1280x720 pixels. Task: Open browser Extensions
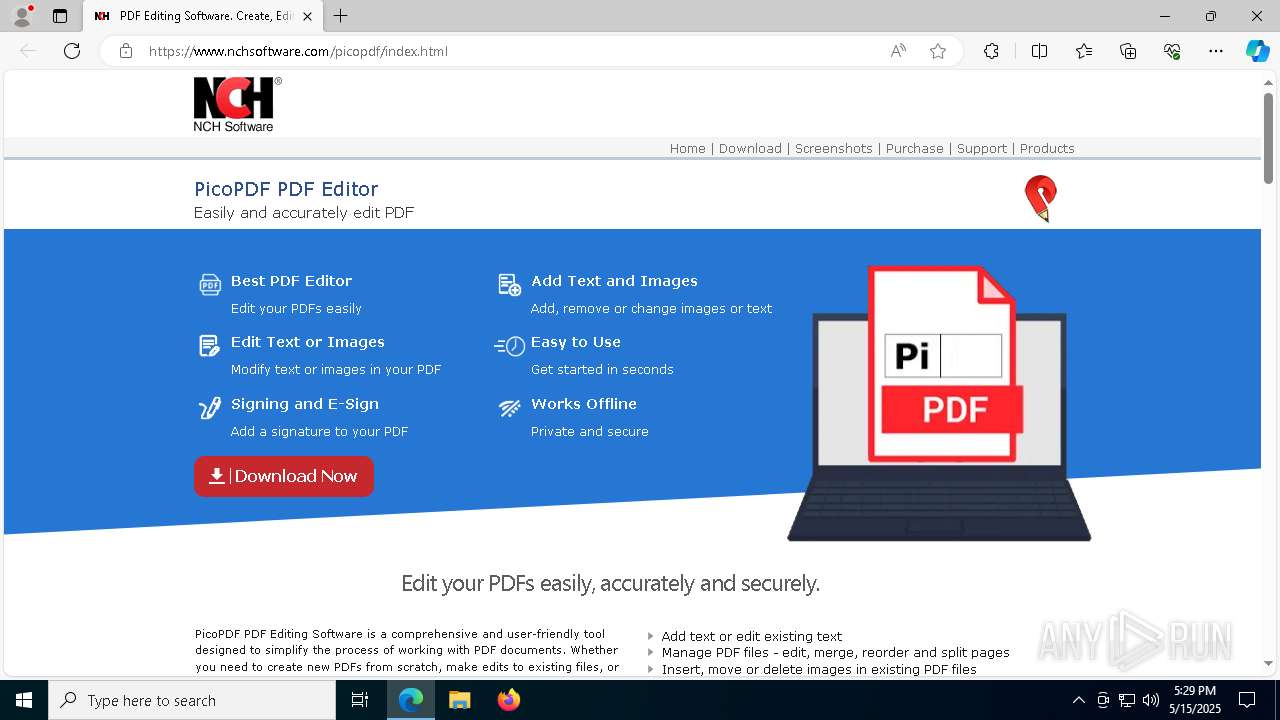pyautogui.click(x=991, y=51)
